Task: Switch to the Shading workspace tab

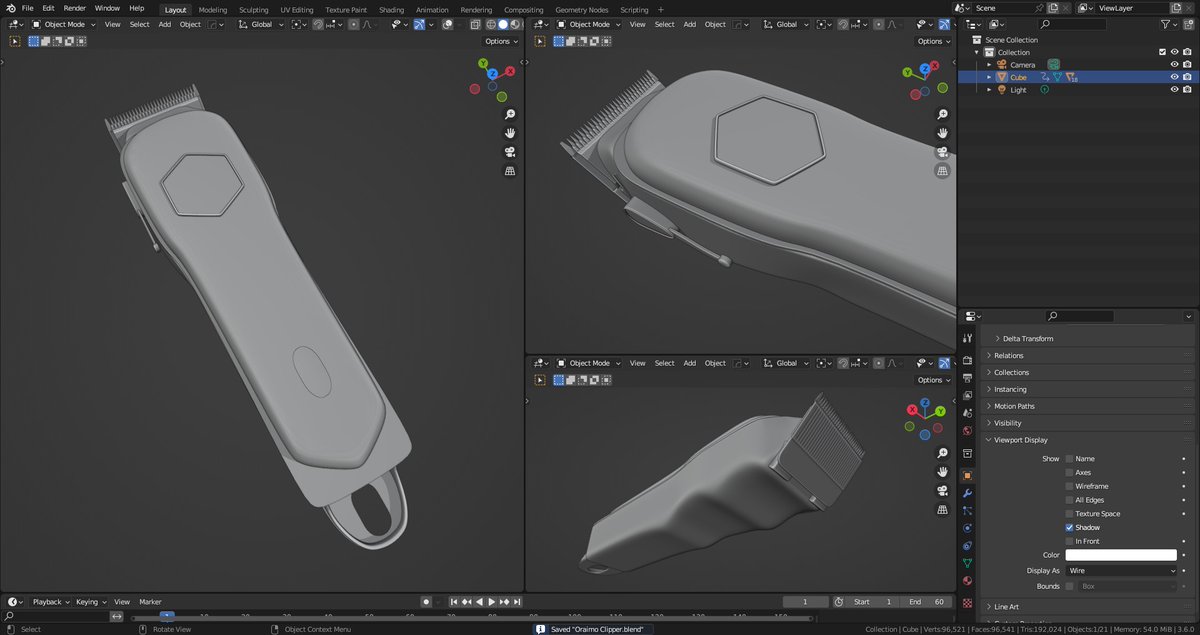Action: [391, 9]
